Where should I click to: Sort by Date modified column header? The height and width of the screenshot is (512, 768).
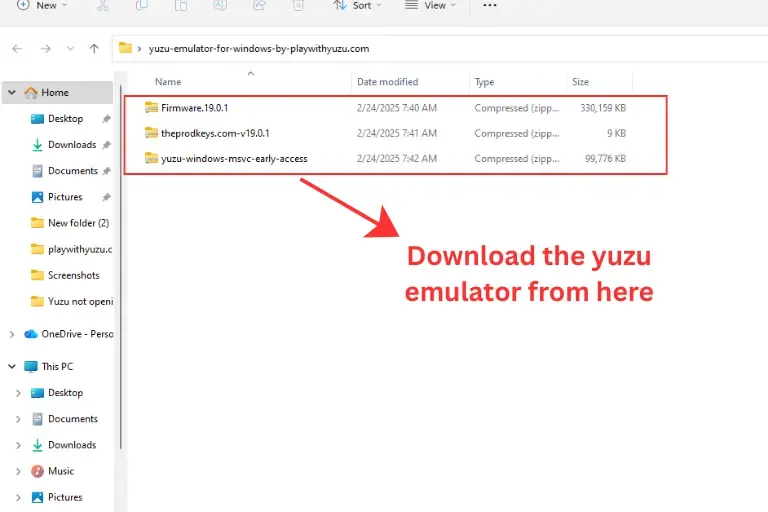click(387, 82)
